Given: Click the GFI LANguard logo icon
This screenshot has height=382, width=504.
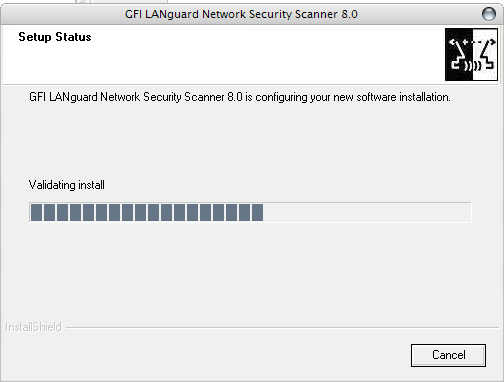Looking at the screenshot, I should pos(471,54).
